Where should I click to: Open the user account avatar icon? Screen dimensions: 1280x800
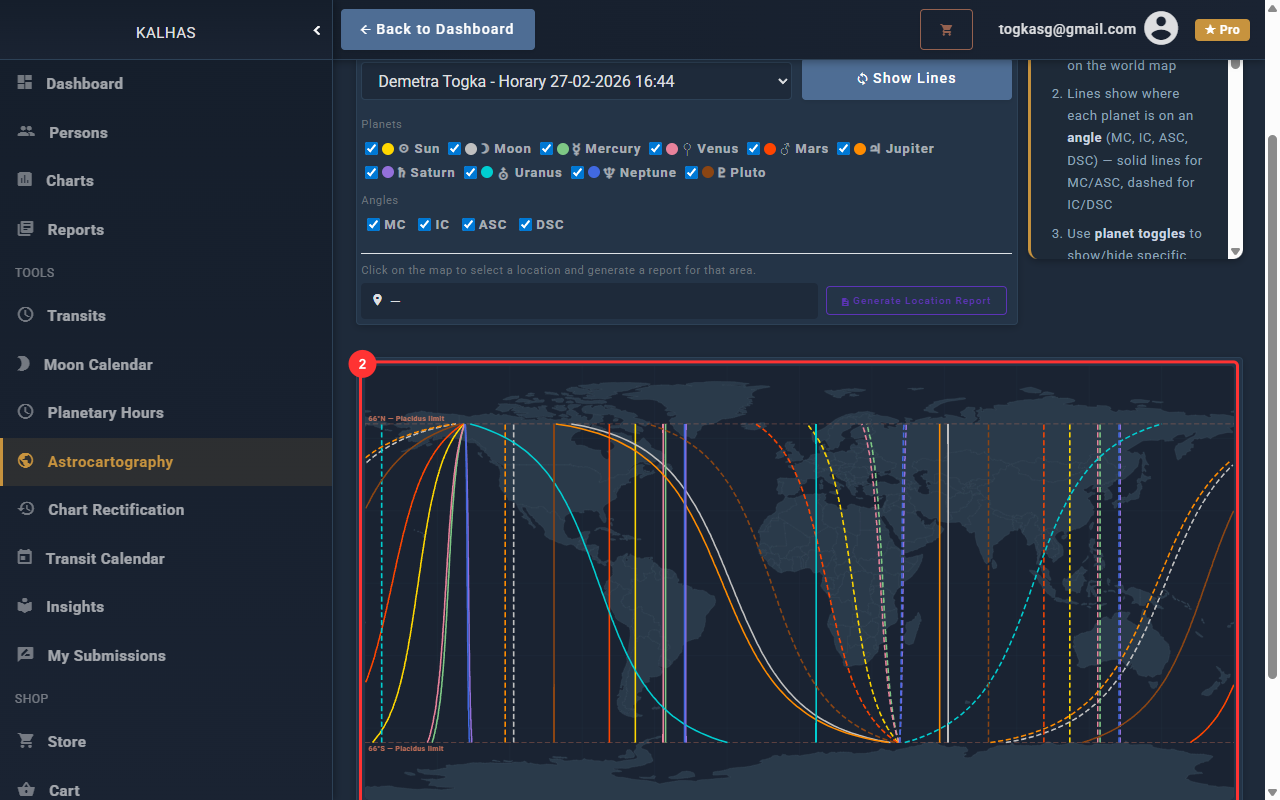tap(1161, 29)
